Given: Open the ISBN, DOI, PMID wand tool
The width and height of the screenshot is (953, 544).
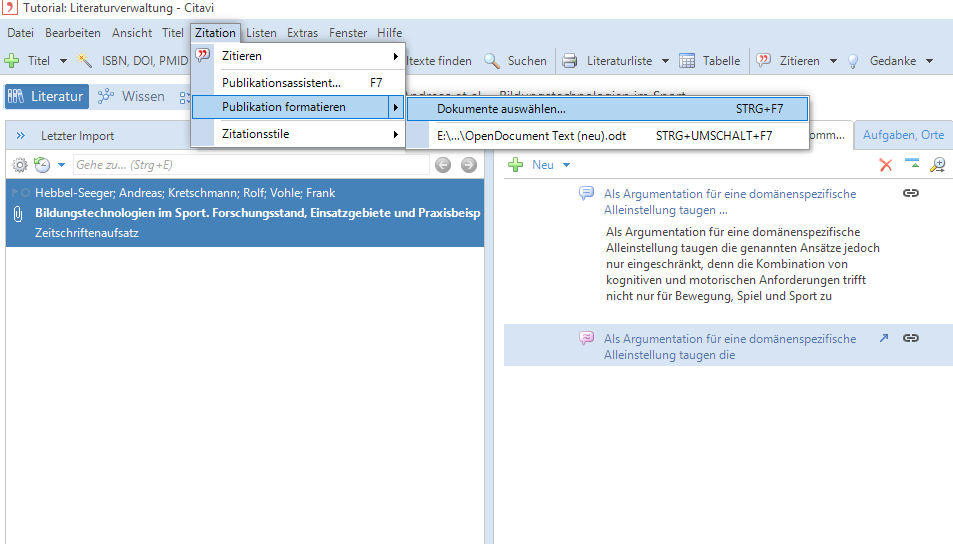Looking at the screenshot, I should pos(84,61).
